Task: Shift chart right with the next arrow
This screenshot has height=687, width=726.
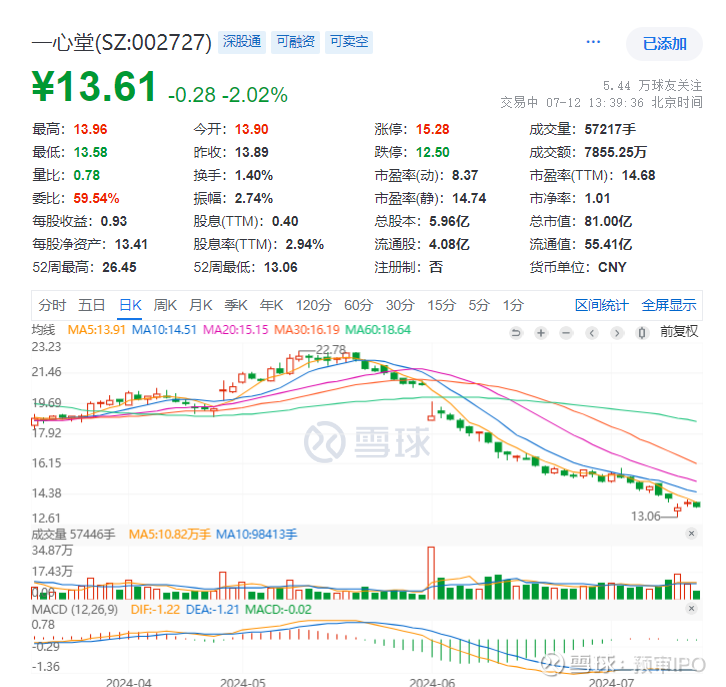Action: pyautogui.click(x=617, y=333)
